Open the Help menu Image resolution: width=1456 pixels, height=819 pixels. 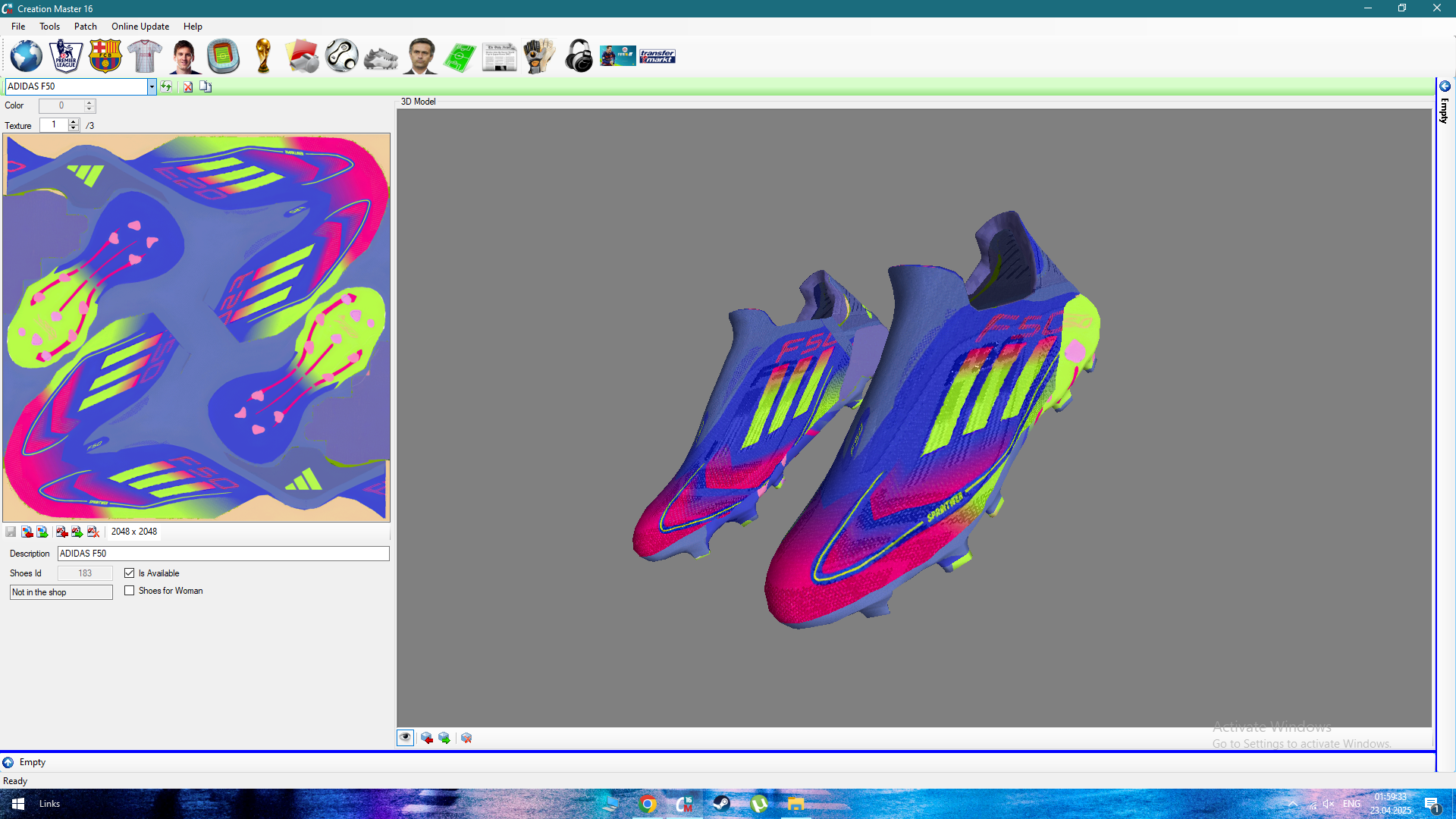pyautogui.click(x=193, y=27)
